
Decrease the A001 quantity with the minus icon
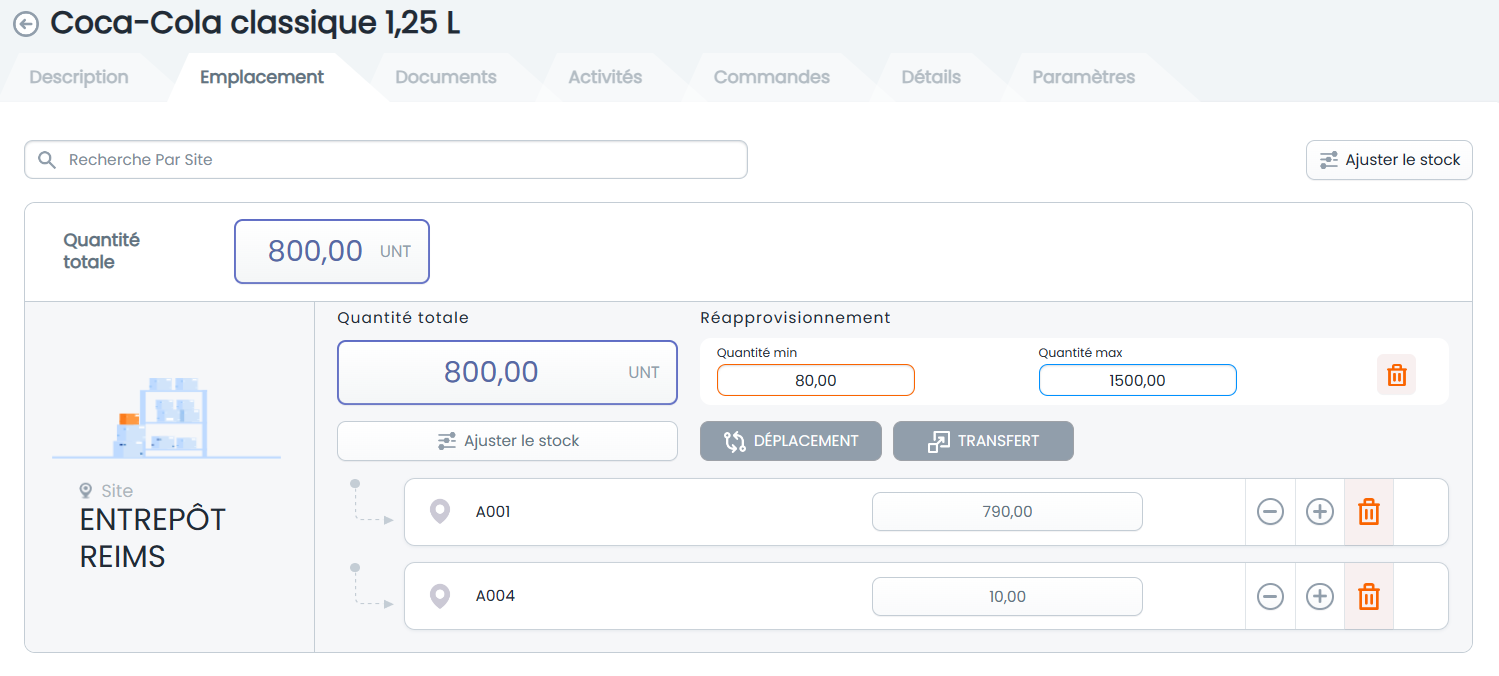[x=1270, y=512]
